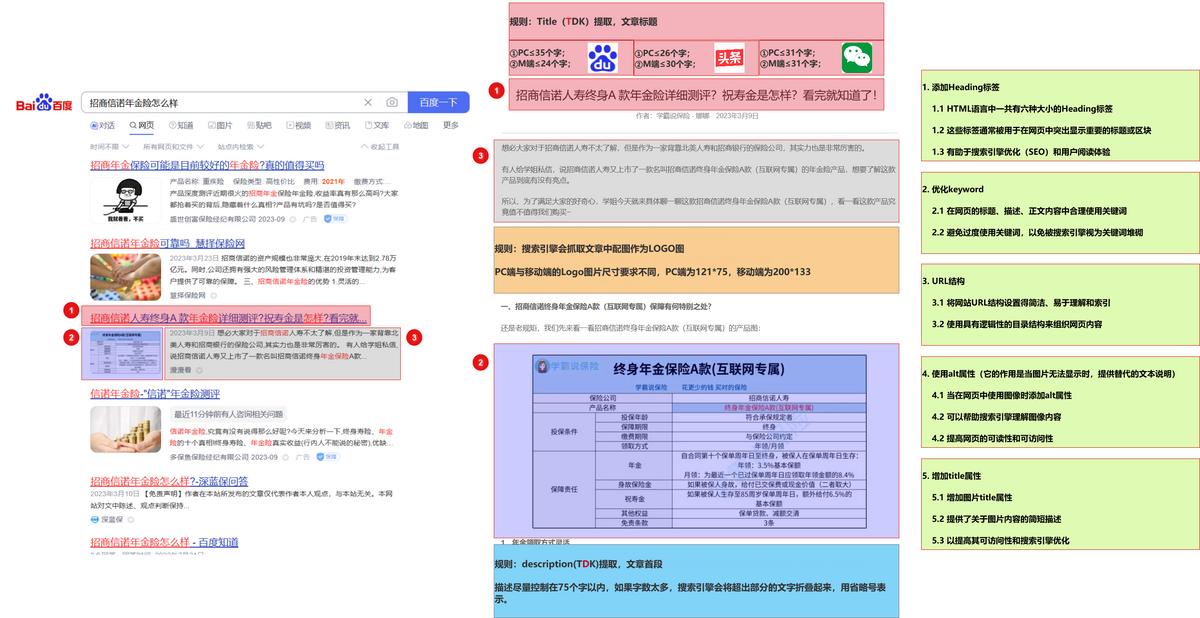Expand the 站点内检索 site search dropdown
Viewport: 1200px width, 618px height.
[240, 146]
